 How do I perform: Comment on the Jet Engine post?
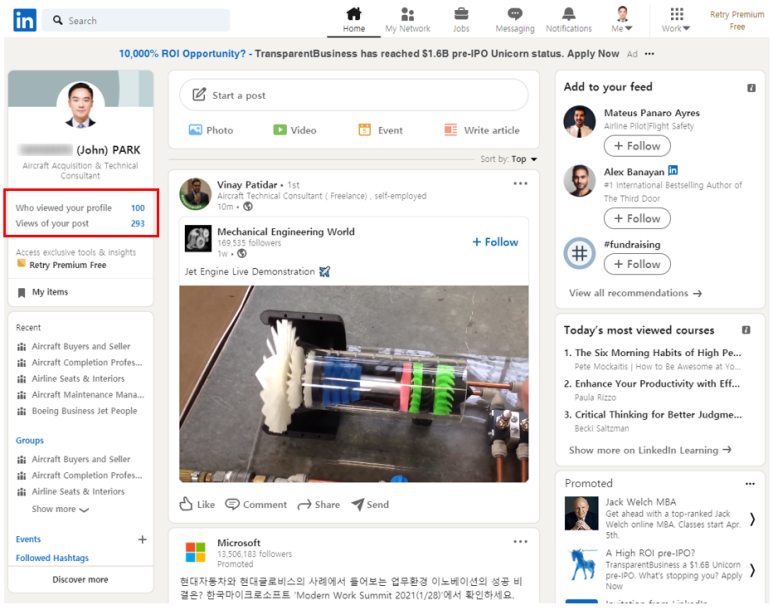(x=256, y=504)
